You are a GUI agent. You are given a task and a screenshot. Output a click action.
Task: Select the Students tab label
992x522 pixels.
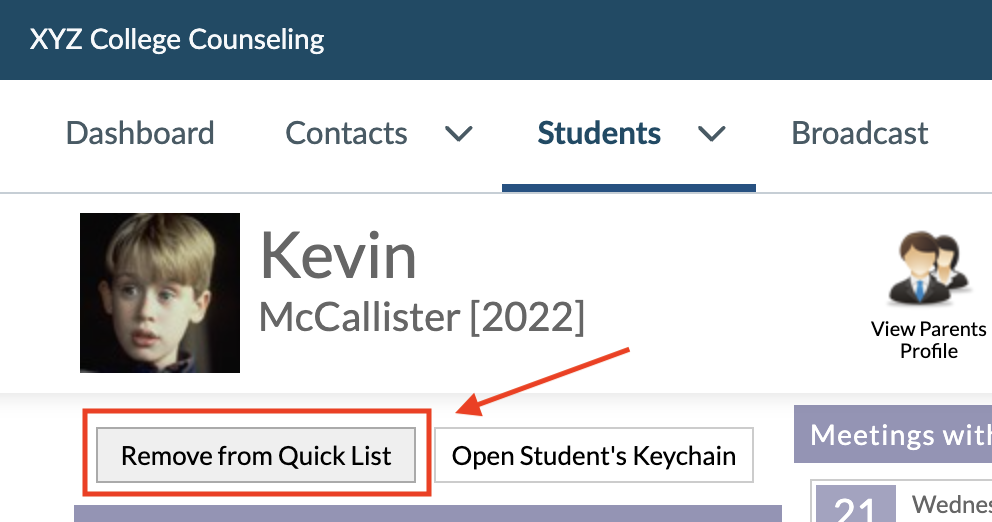click(x=599, y=134)
